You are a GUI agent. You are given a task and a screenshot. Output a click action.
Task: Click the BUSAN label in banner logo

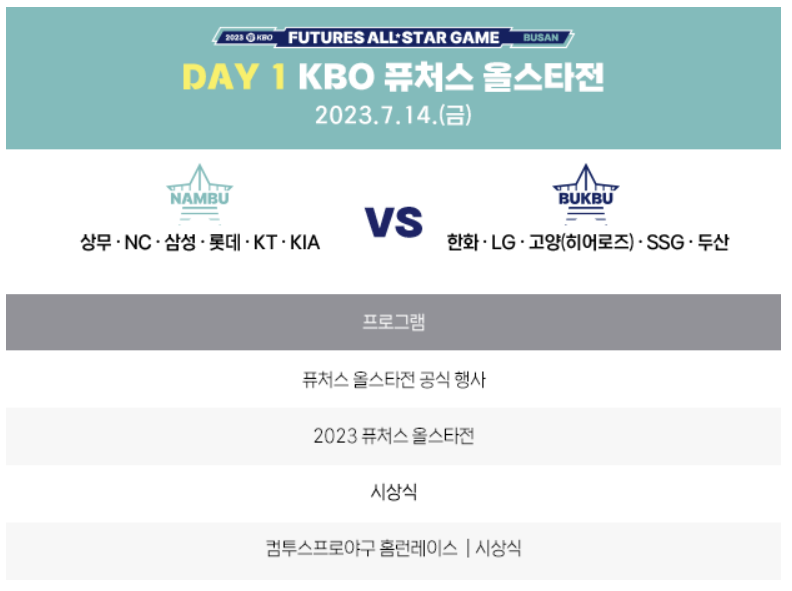pos(541,37)
